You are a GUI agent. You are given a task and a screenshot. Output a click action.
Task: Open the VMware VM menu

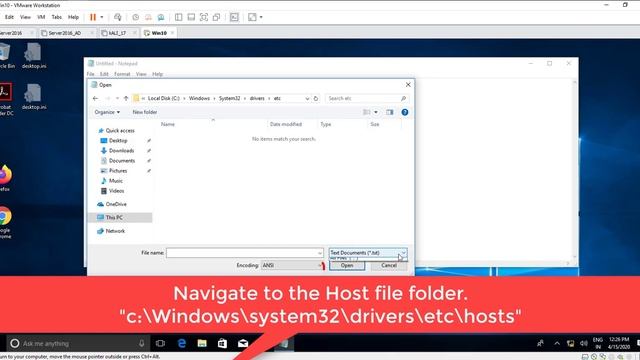point(41,17)
